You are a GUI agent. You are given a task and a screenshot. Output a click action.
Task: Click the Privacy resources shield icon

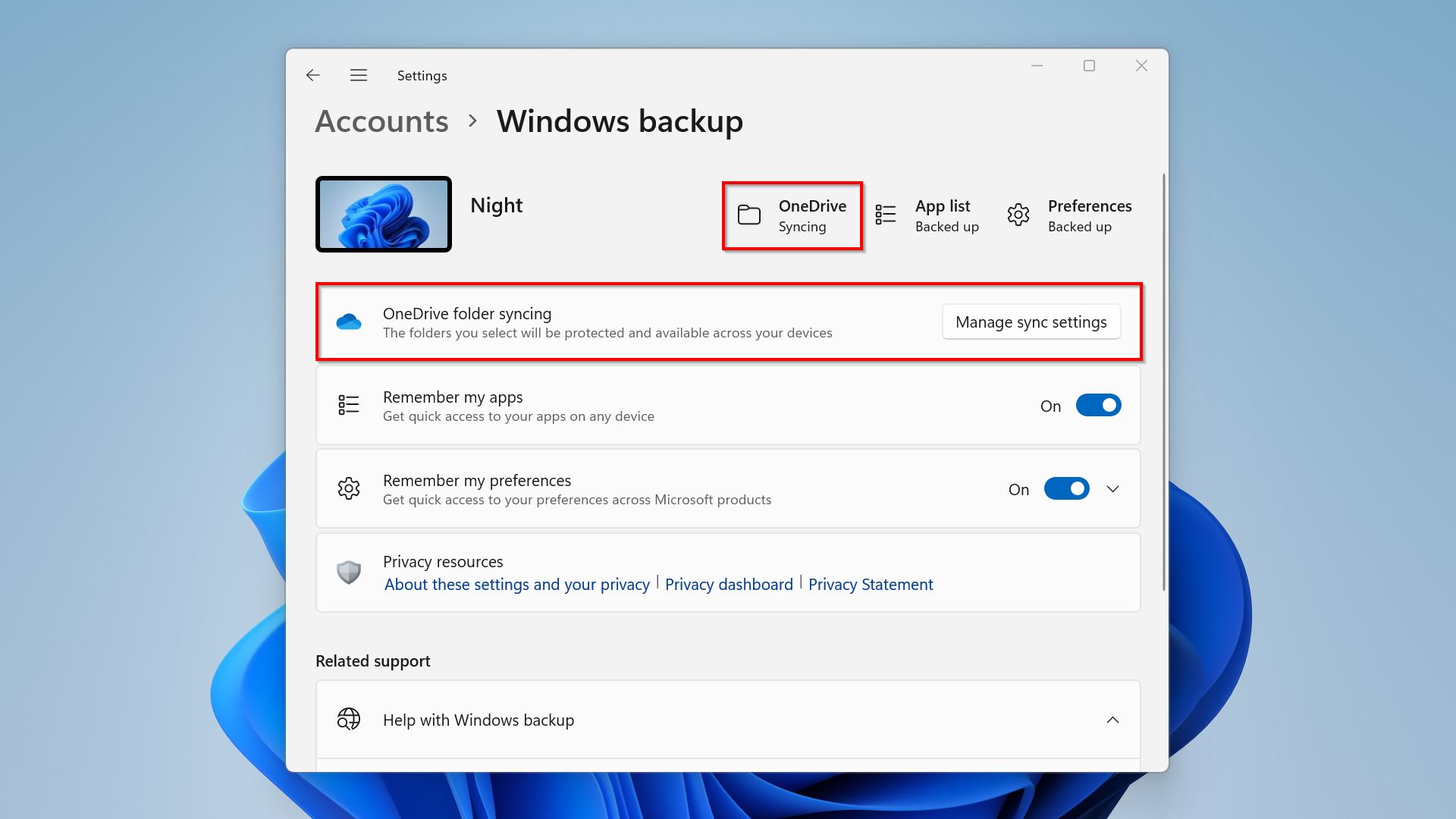(349, 571)
